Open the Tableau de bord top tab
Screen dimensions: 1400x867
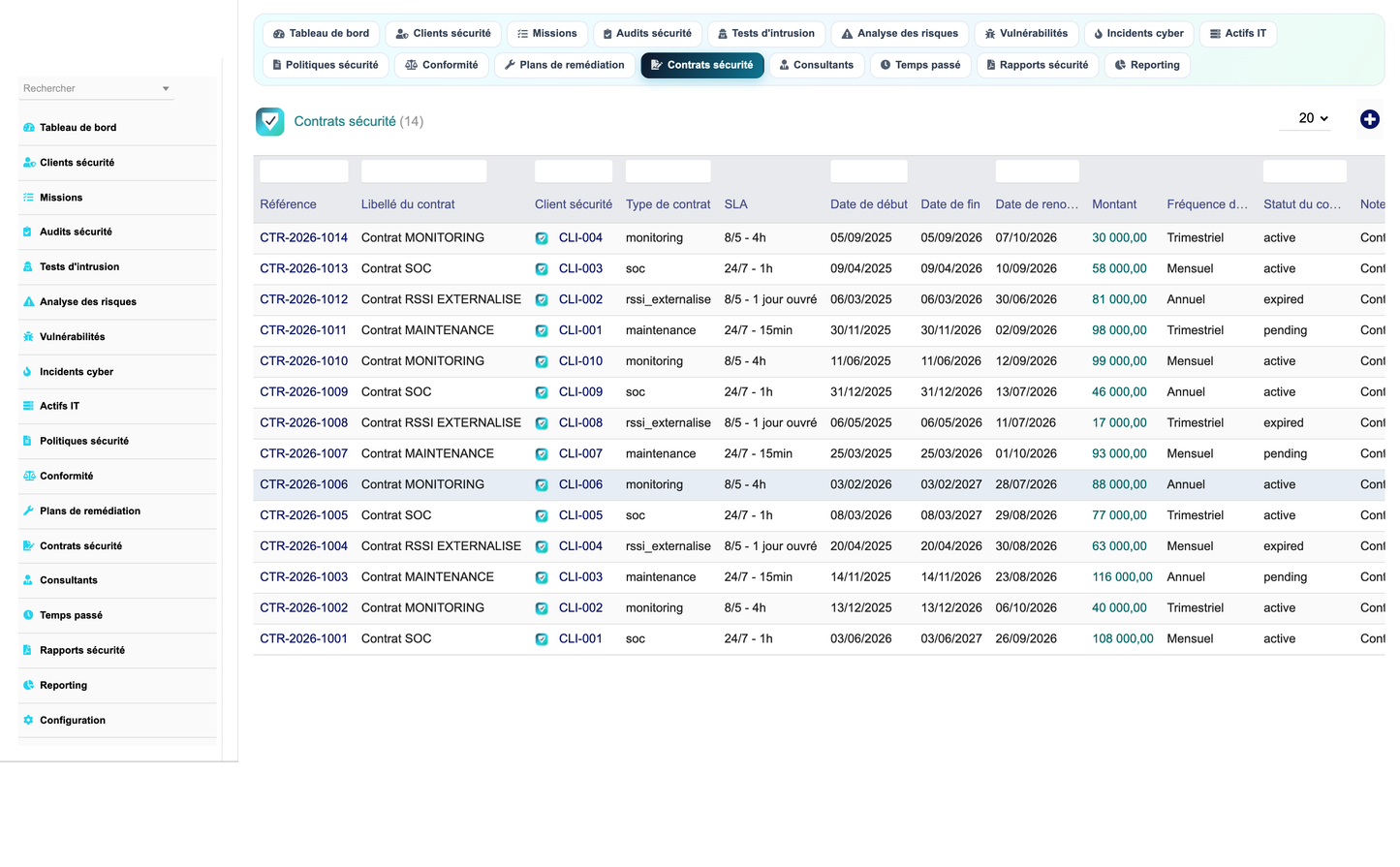click(x=322, y=34)
